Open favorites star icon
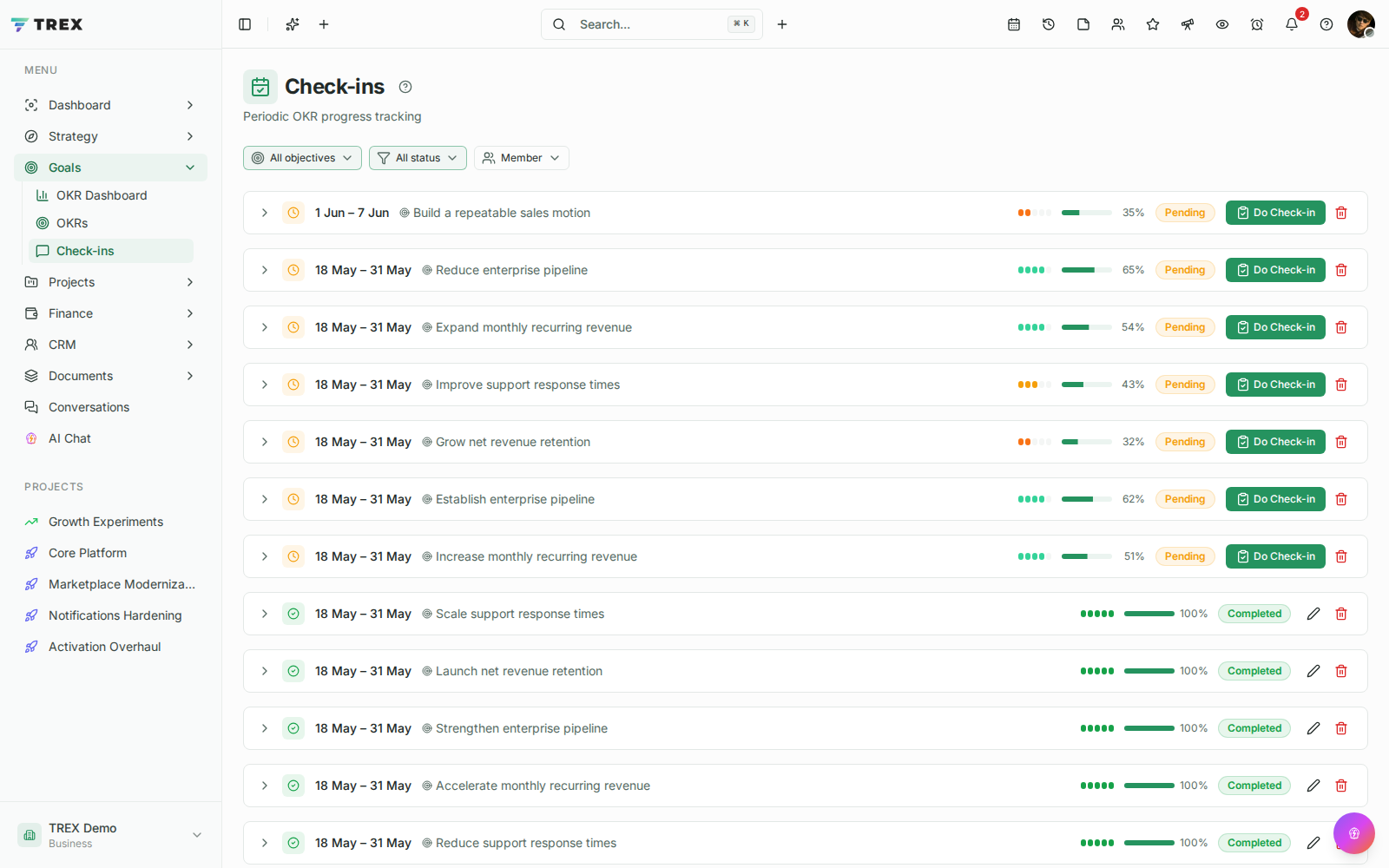 pos(1153,24)
